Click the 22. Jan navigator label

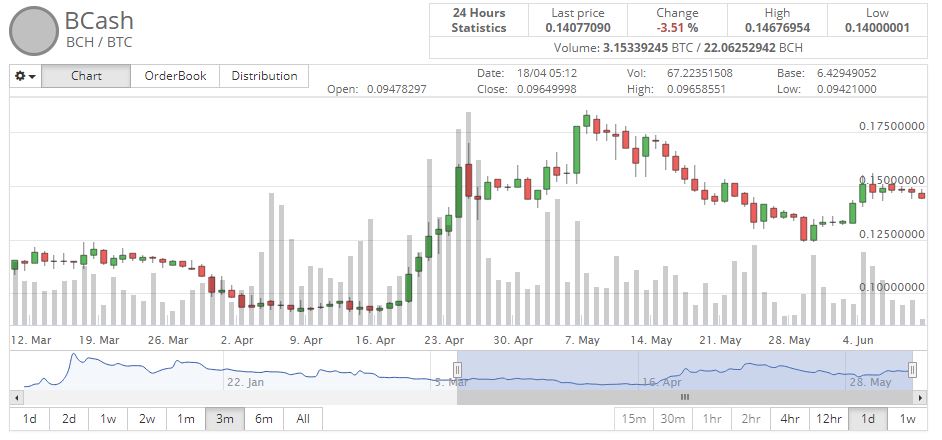point(245,382)
